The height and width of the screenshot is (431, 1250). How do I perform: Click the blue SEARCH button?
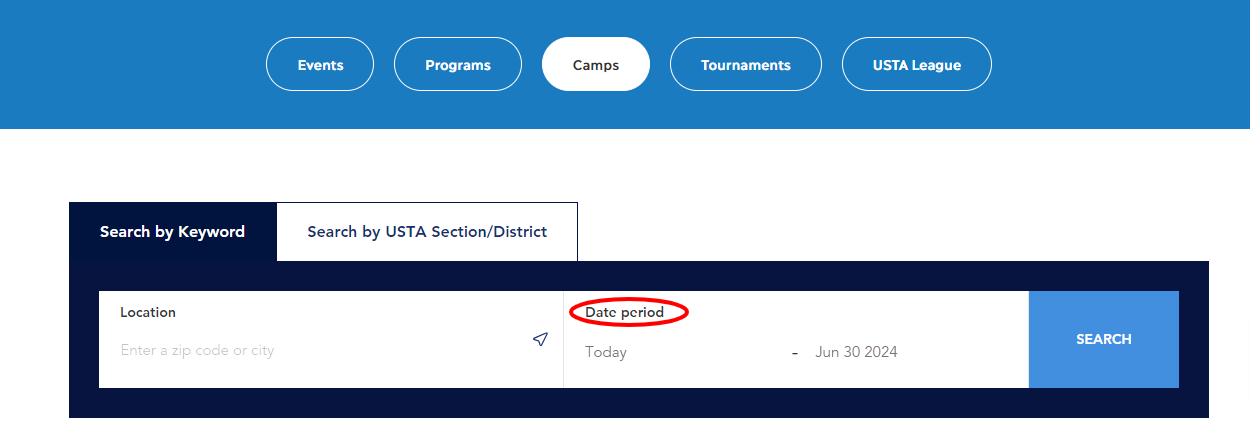[1104, 339]
